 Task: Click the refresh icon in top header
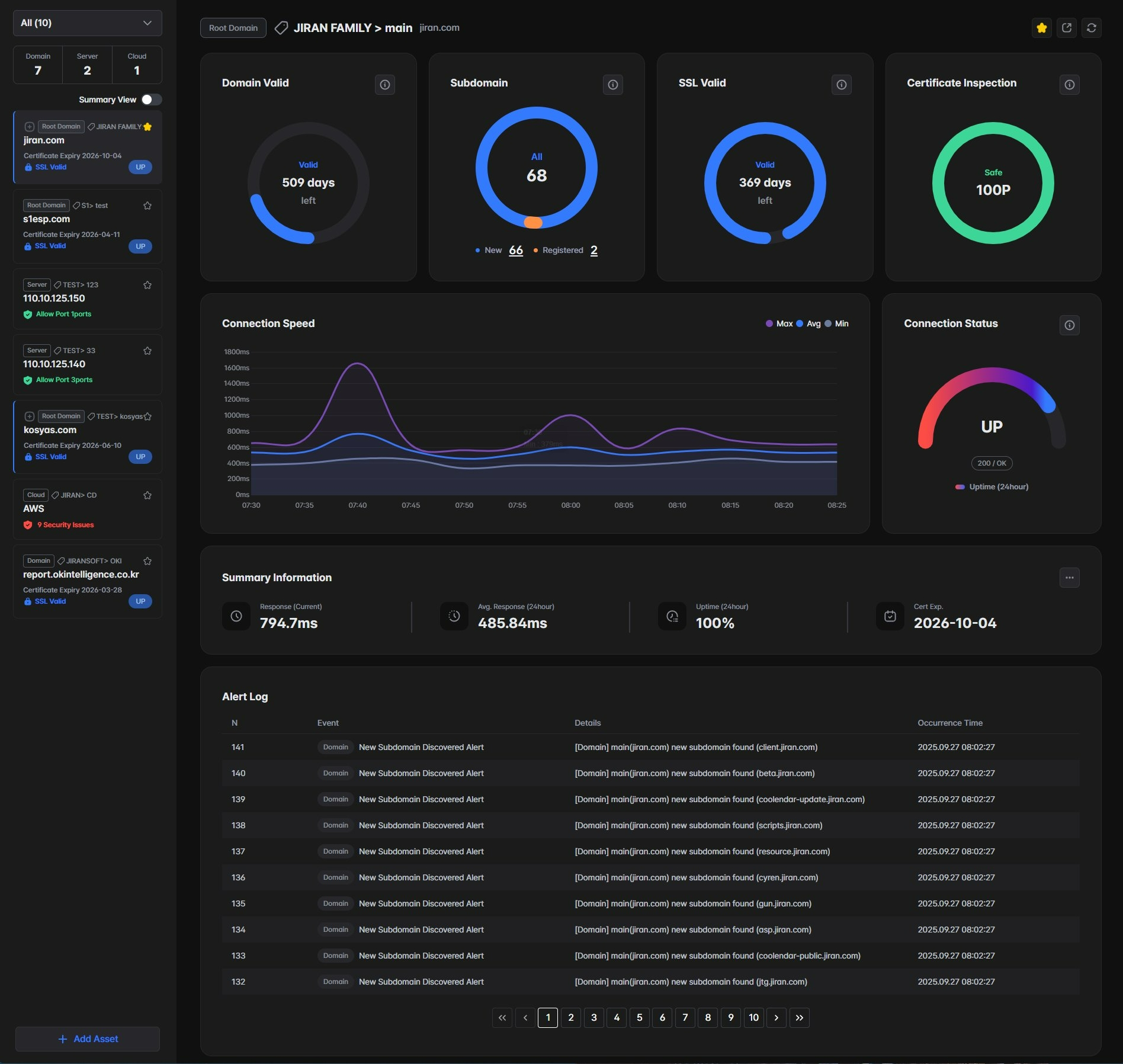[1091, 28]
